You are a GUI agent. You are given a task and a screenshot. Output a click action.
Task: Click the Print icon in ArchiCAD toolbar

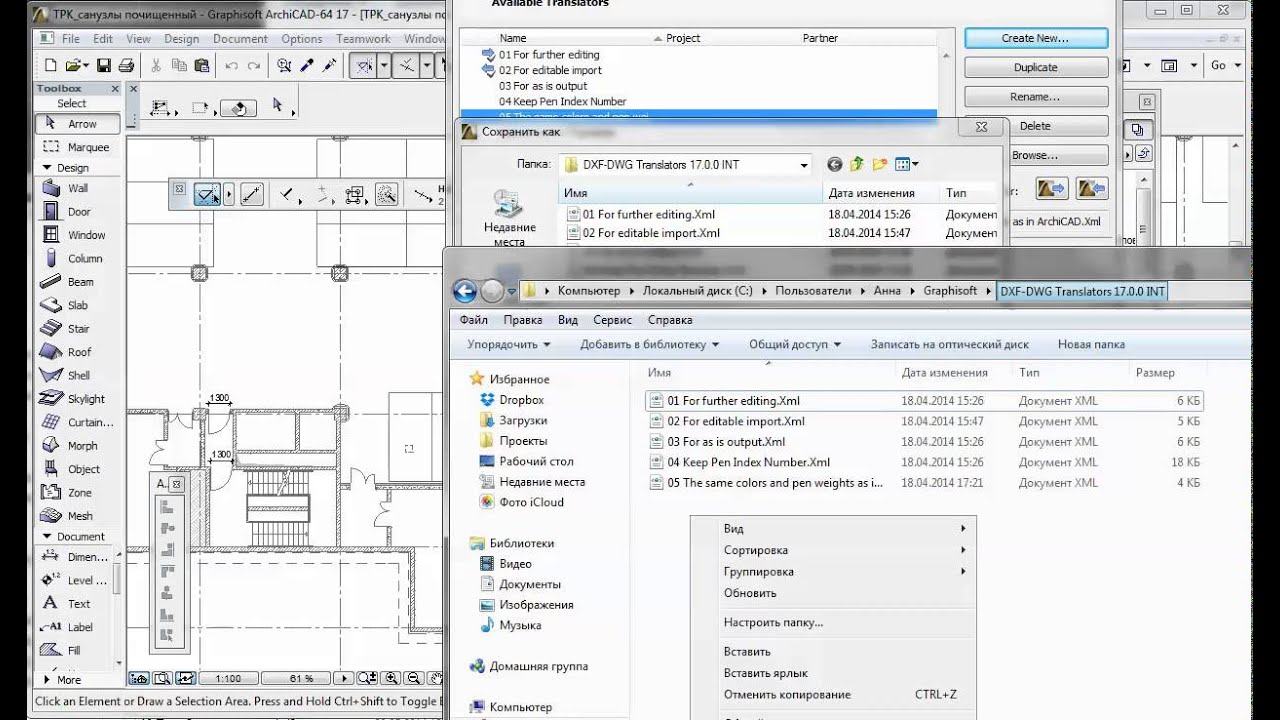coord(126,66)
